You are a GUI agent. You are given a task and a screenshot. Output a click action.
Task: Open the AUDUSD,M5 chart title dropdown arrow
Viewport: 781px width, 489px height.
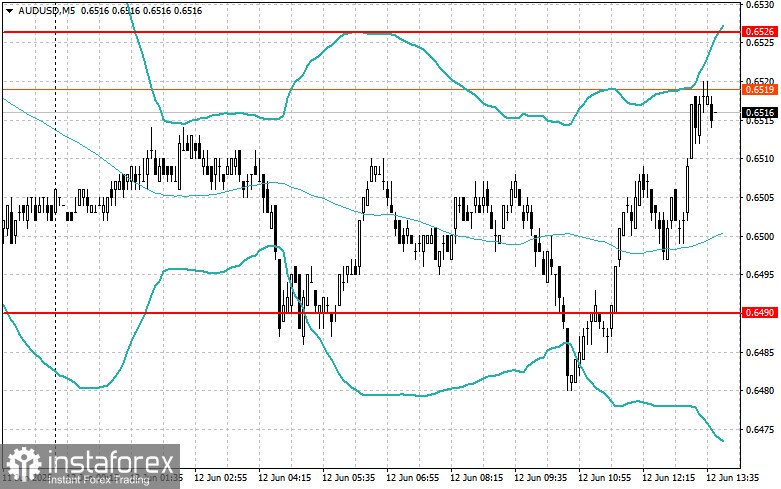(x=10, y=10)
